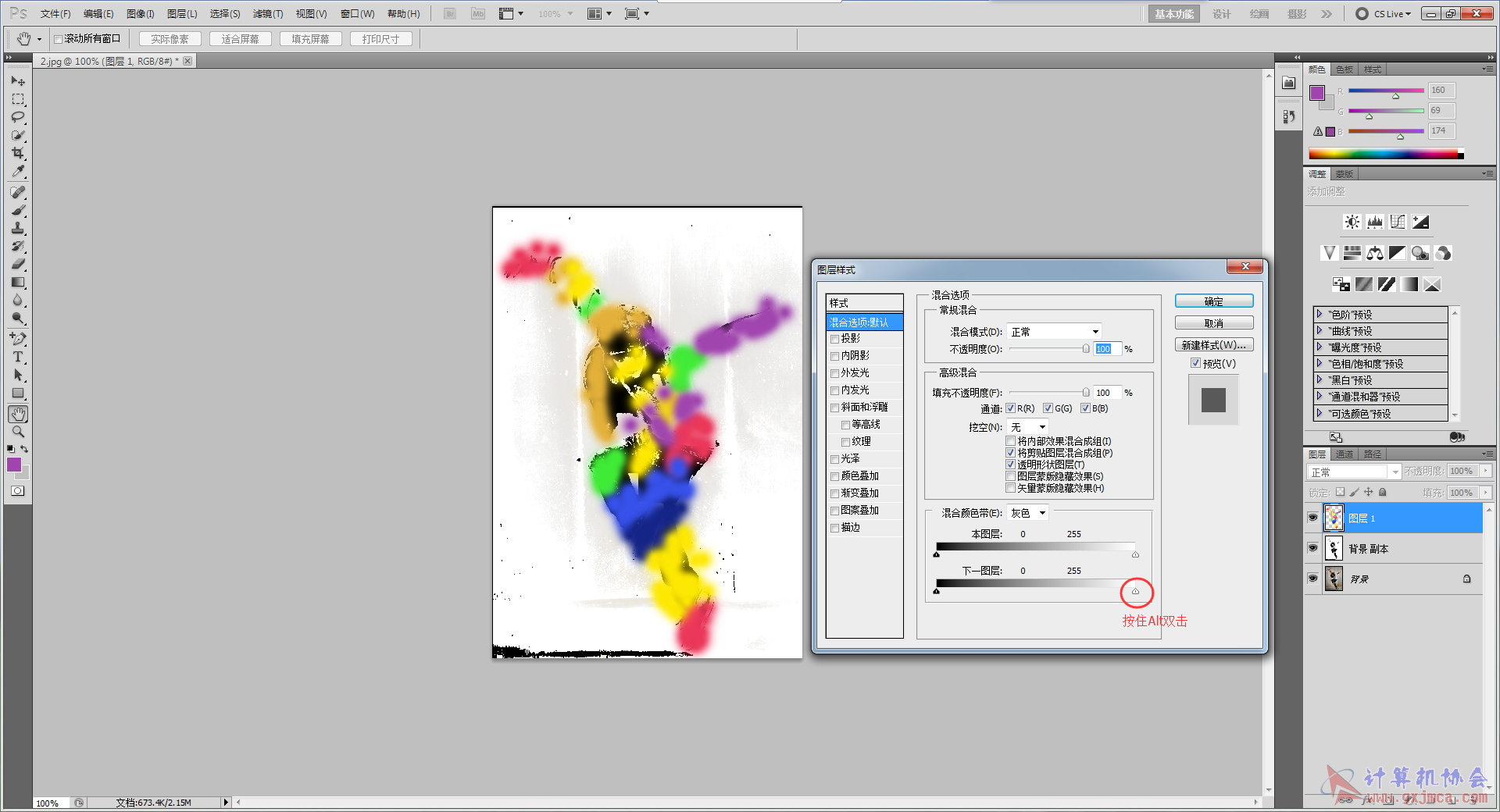The width and height of the screenshot is (1500, 812).
Task: Select the Rectangular Marquee tool
Action: pos(18,99)
